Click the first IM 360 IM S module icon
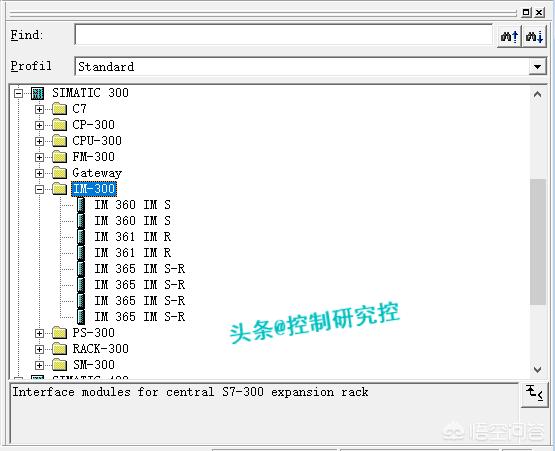Image resolution: width=555 pixels, height=451 pixels. click(81, 205)
